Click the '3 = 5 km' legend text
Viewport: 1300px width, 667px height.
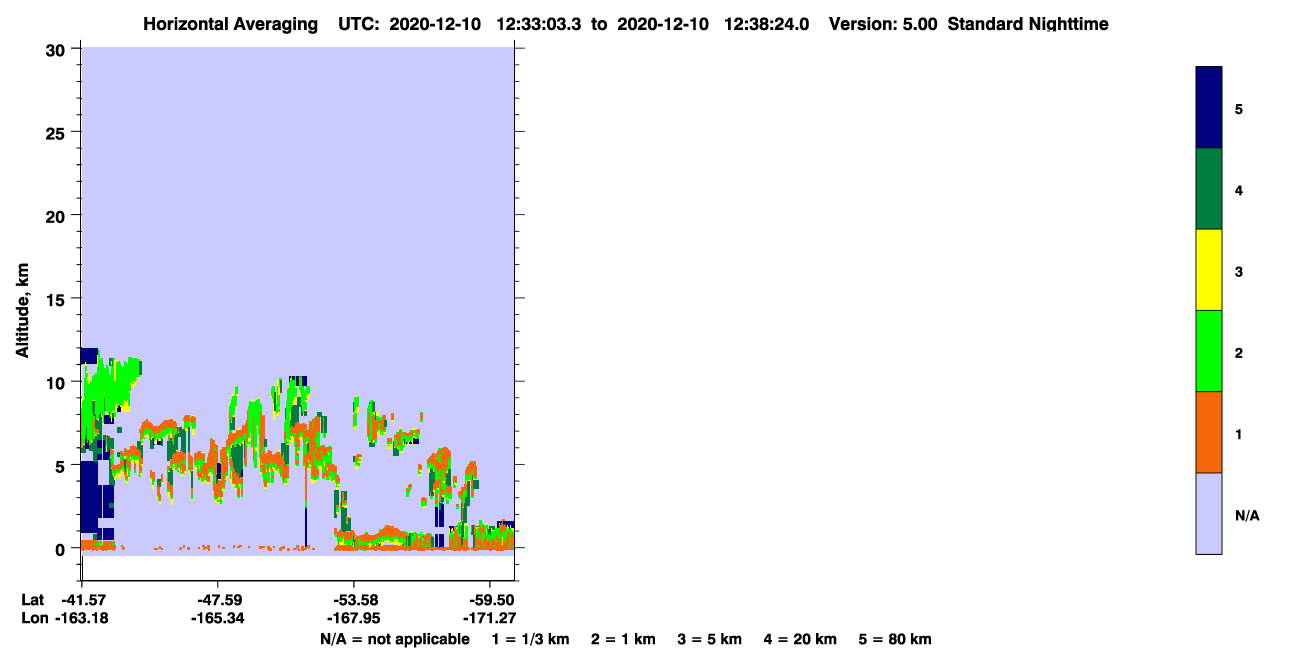tap(710, 639)
